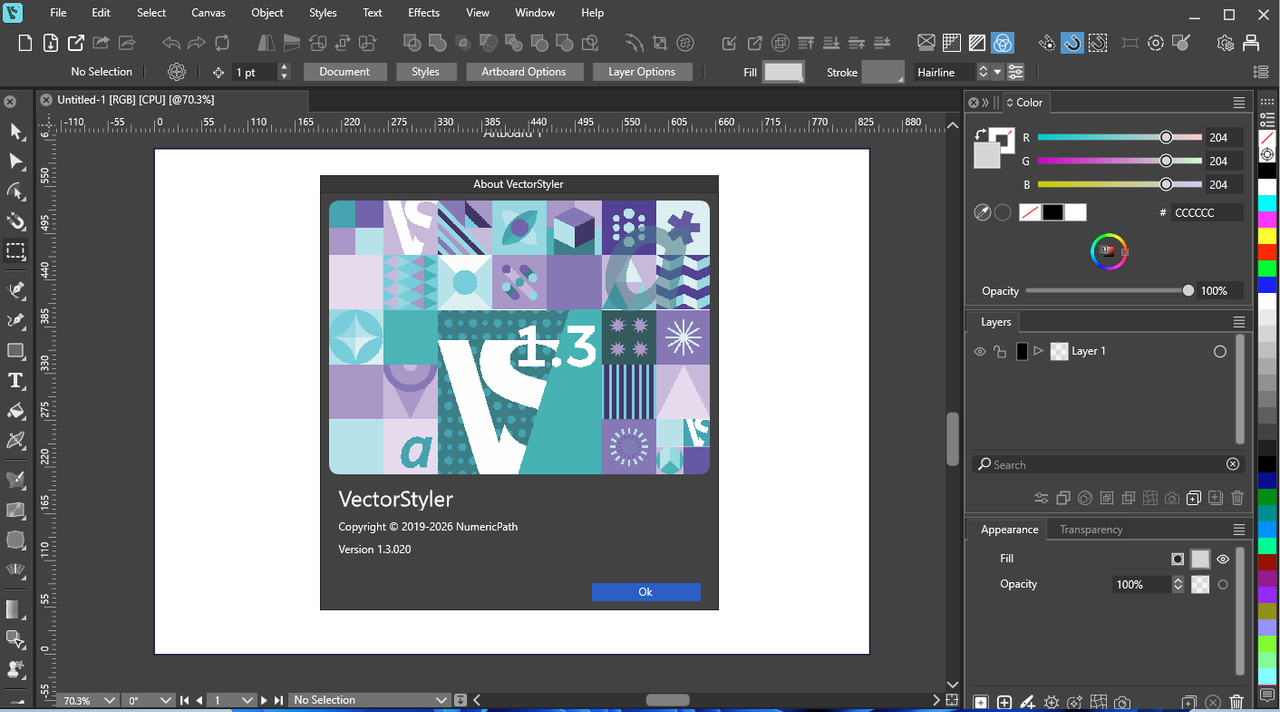Click the Undo arrow icon
This screenshot has width=1280, height=712.
(171, 43)
